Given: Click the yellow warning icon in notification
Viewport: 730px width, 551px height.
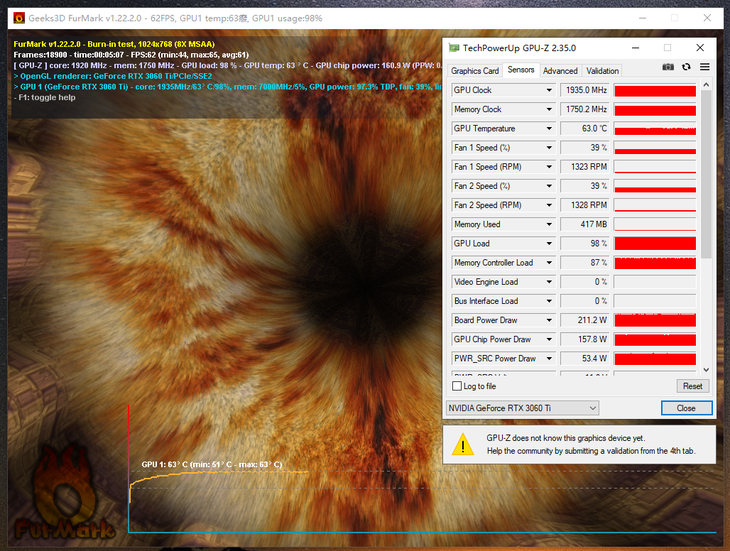Looking at the screenshot, I should (463, 445).
